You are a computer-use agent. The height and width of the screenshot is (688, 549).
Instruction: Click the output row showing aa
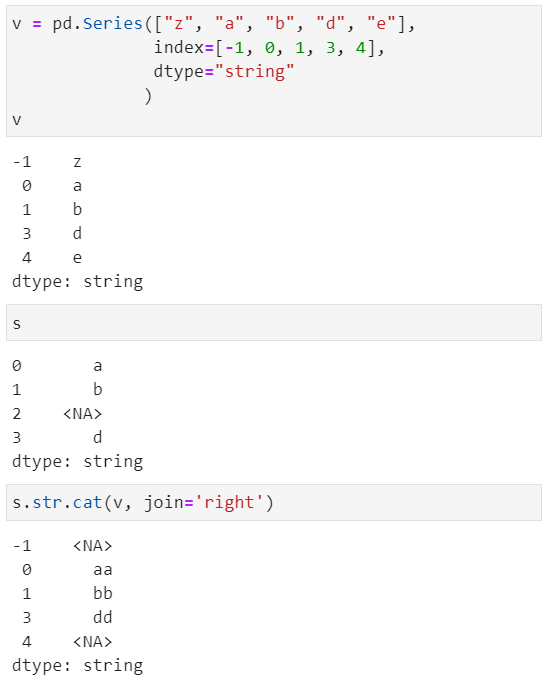point(63,570)
